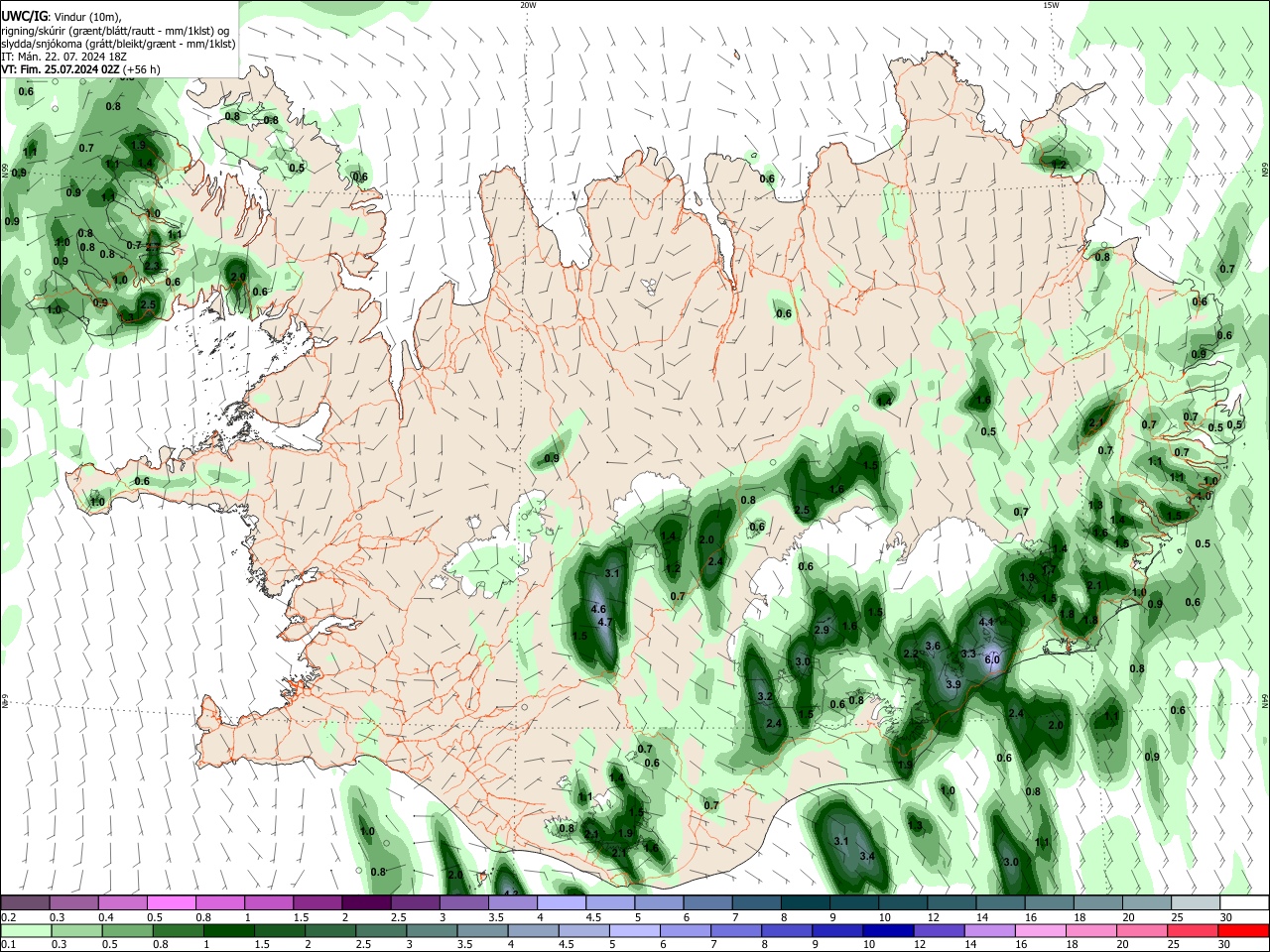Select the 4.7 precipitation value on the map

606,622
